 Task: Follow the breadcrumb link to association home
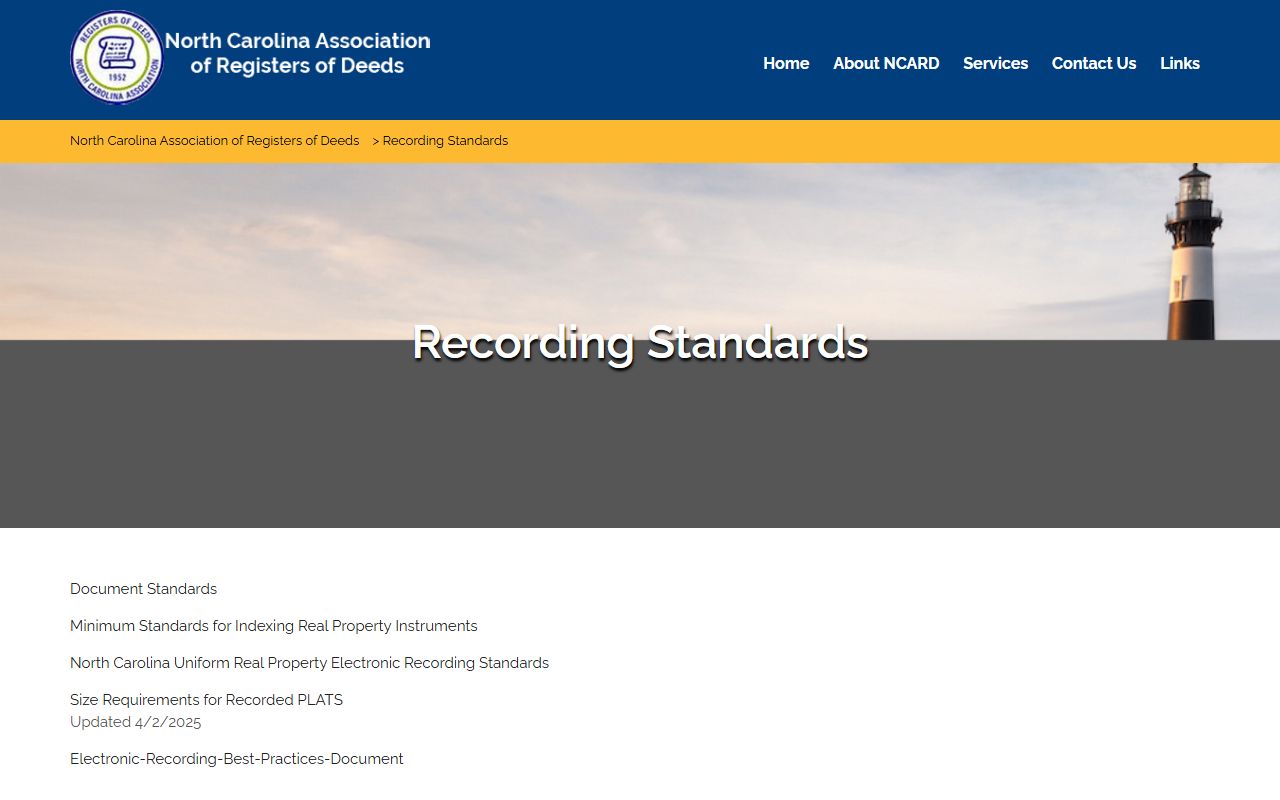point(214,141)
